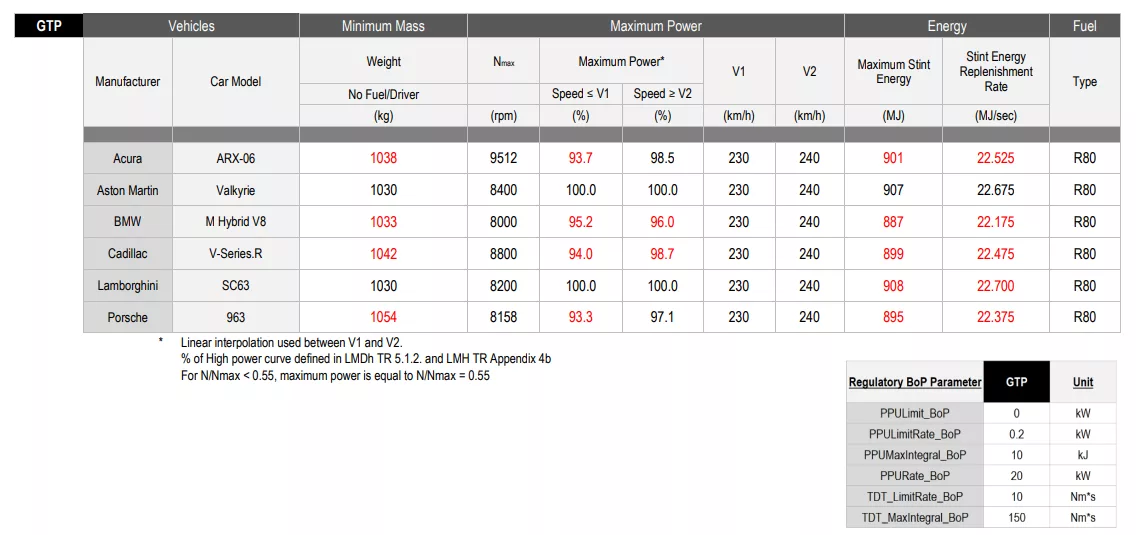
Task: Click the Cadillac manufacturer cell
Action: 127,254
